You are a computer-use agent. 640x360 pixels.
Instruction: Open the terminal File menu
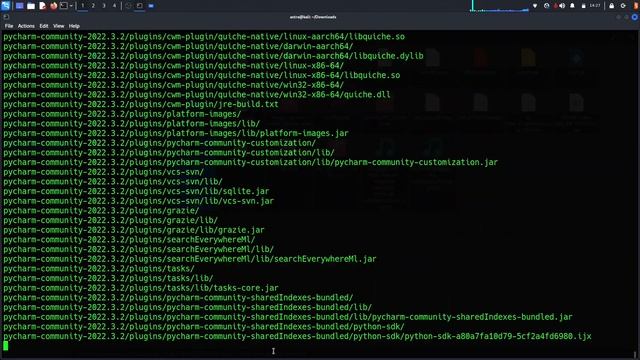[9, 26]
